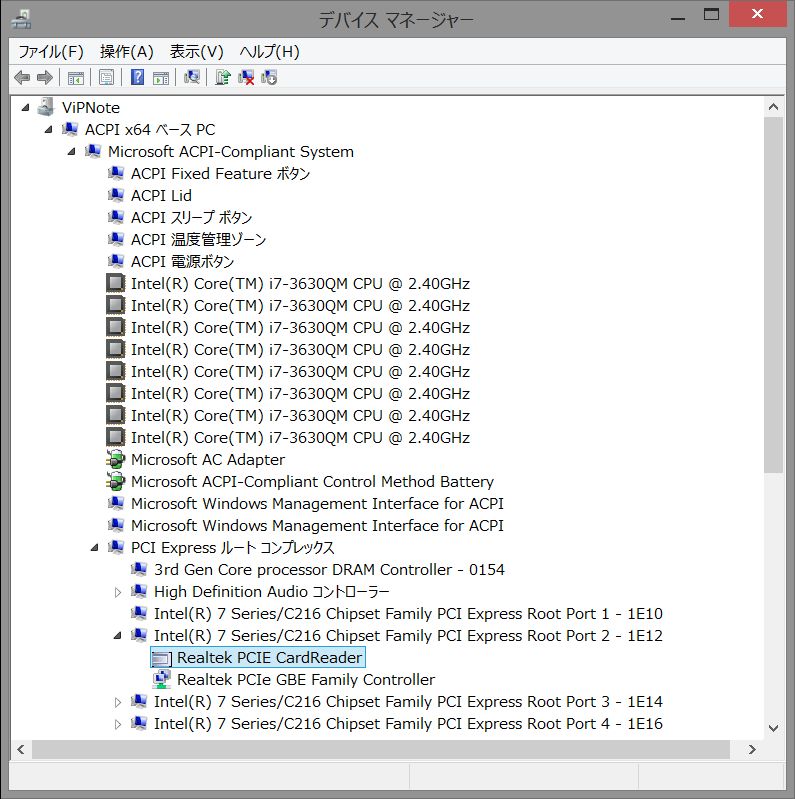Expand PCI Express Root Port 4 - 1E16
The height and width of the screenshot is (799, 795).
pos(118,724)
